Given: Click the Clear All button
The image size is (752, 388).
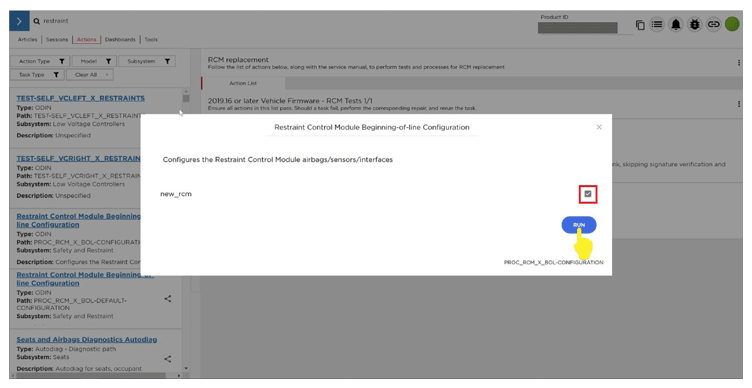Looking at the screenshot, I should pyautogui.click(x=90, y=75).
